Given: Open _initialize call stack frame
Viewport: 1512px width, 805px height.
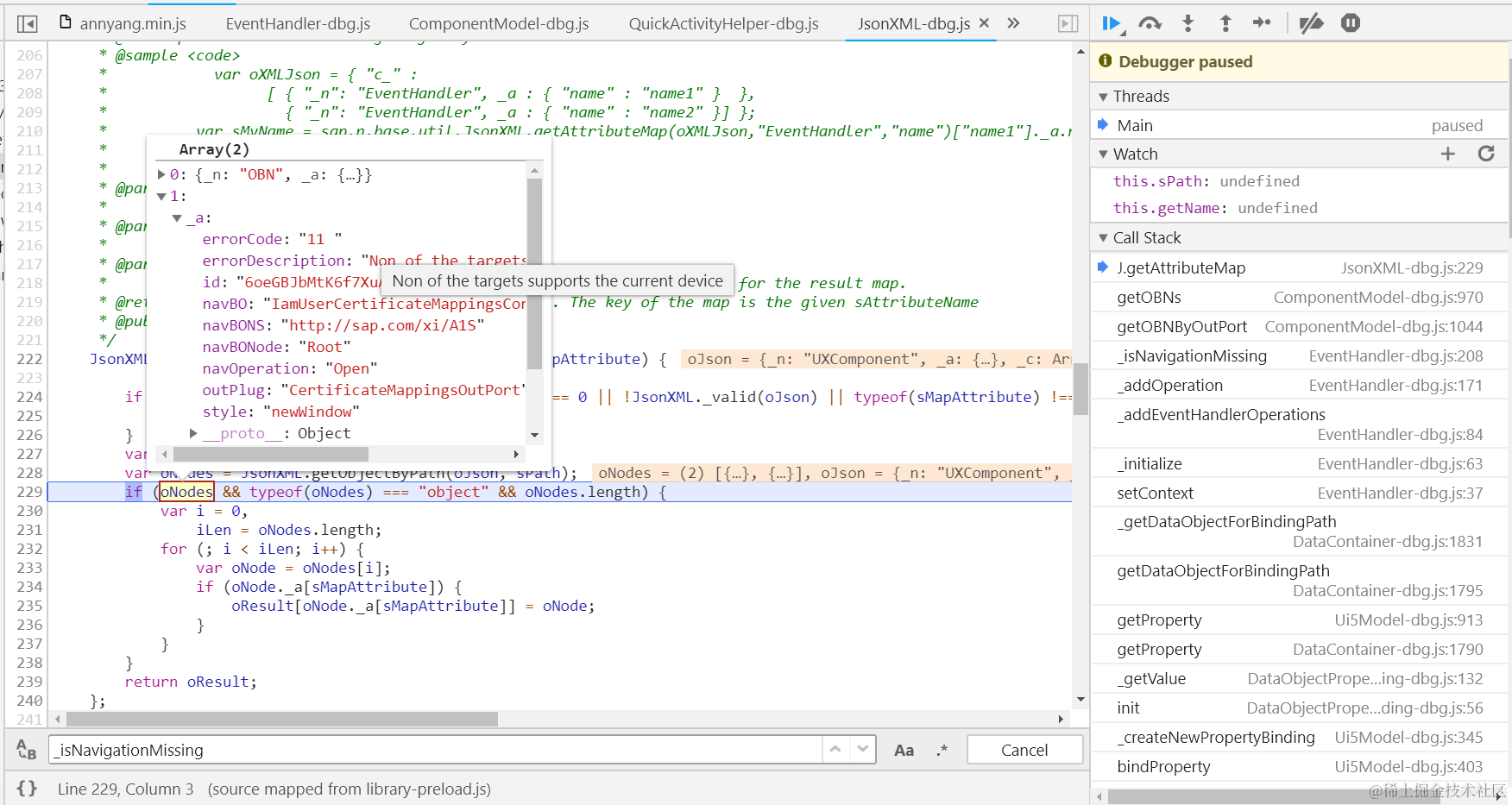Looking at the screenshot, I should click(x=1300, y=464).
